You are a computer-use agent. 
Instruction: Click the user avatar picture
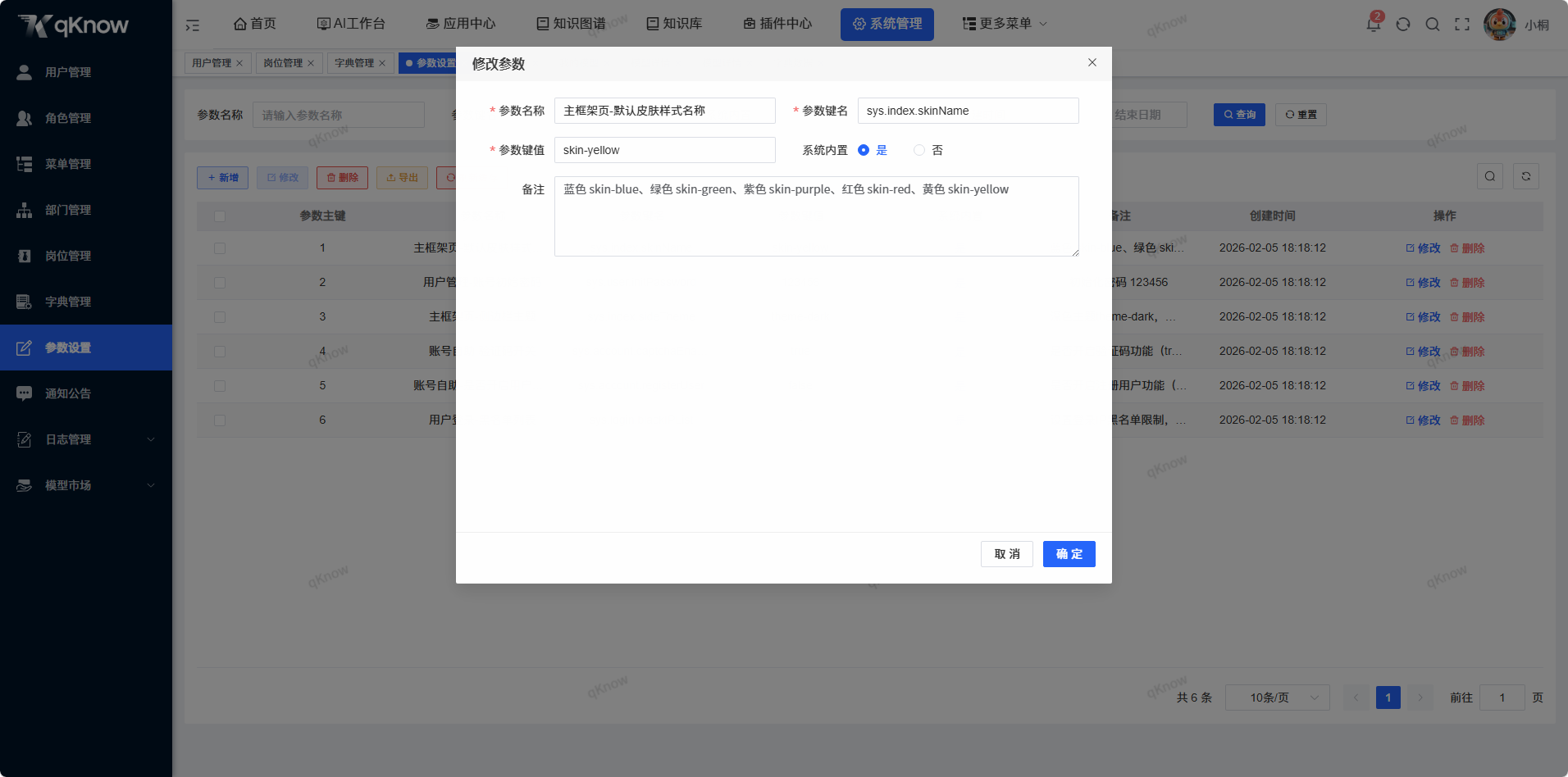point(1500,25)
